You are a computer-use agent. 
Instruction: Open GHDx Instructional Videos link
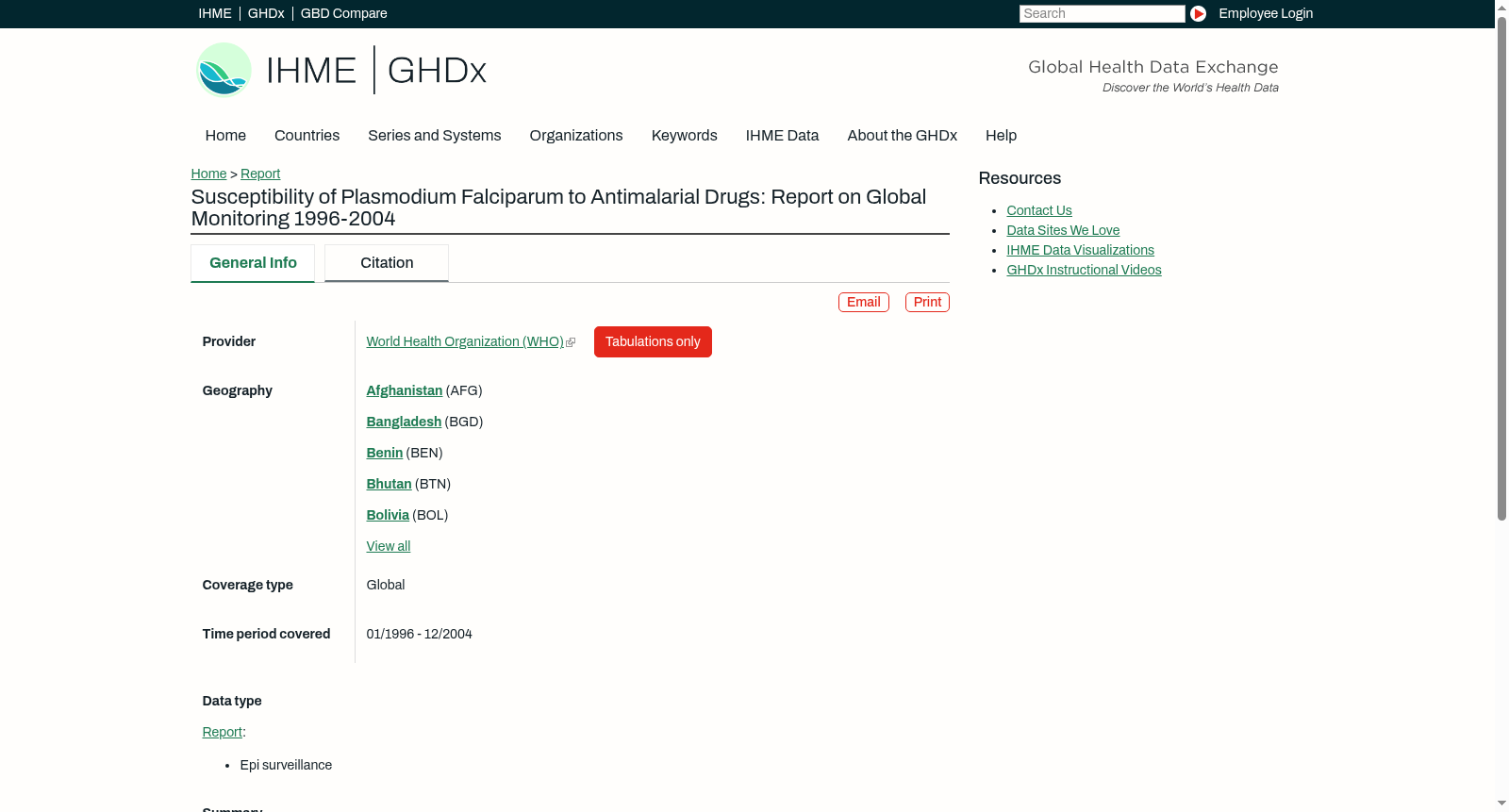tap(1085, 270)
